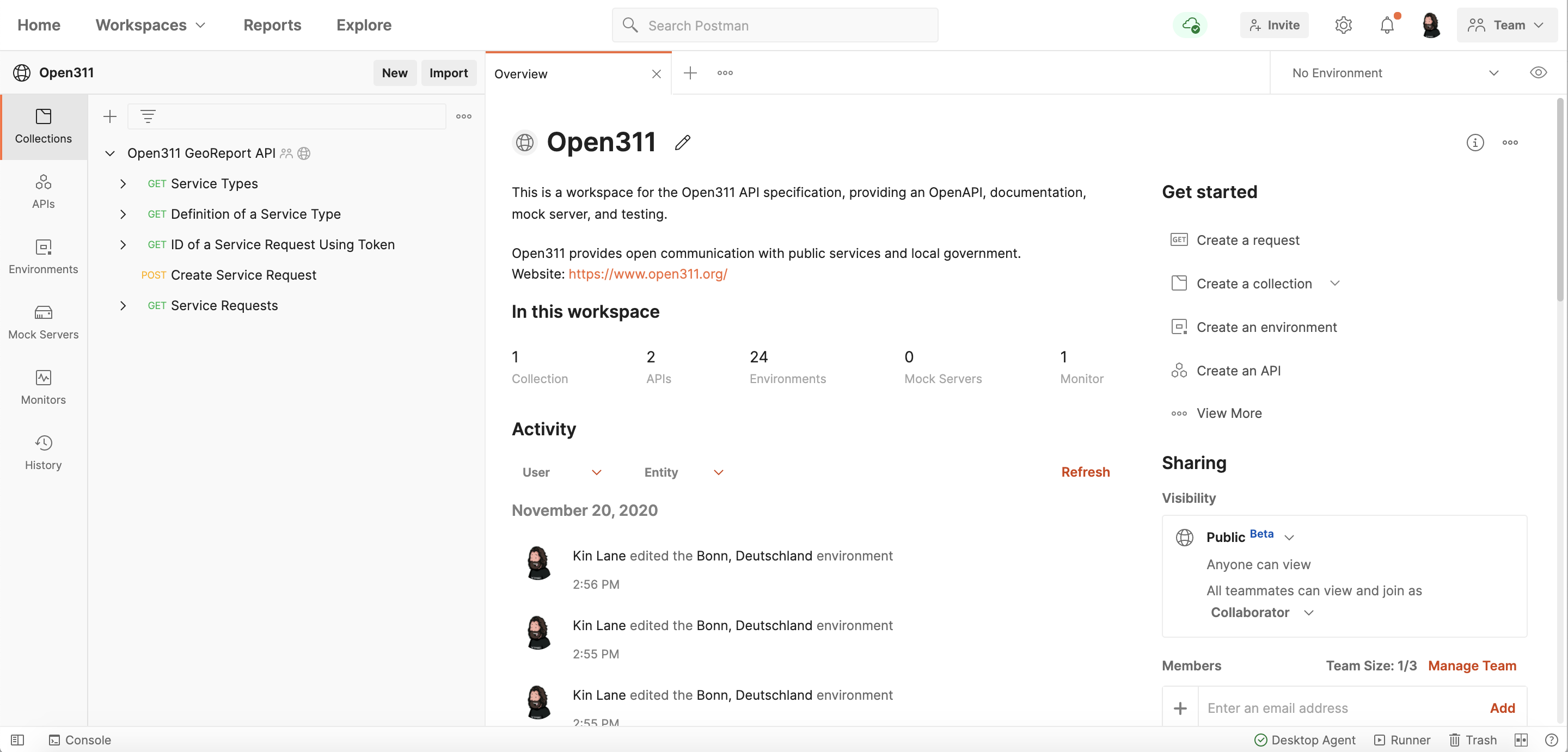Image resolution: width=1568 pixels, height=752 pixels.
Task: Open the Monitors sidebar panel
Action: click(43, 387)
